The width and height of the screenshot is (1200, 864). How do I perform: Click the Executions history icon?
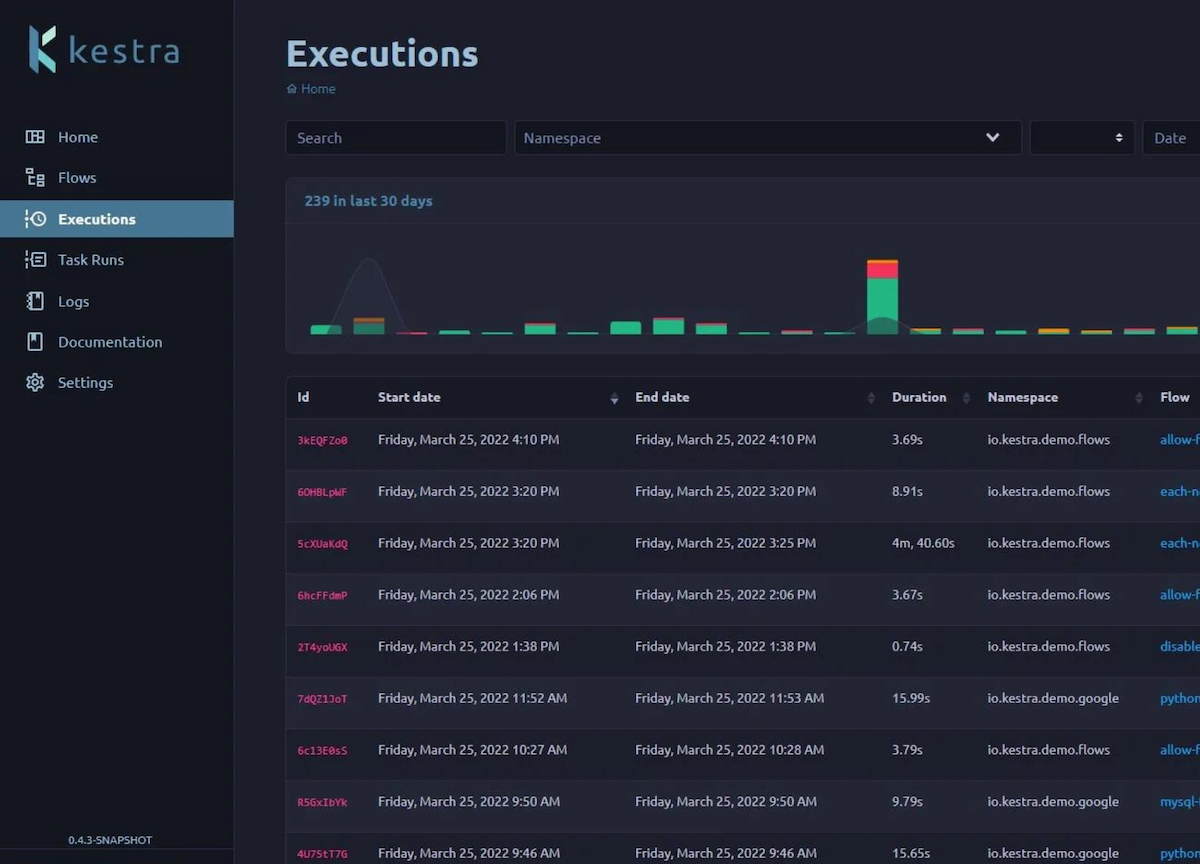click(x=35, y=219)
